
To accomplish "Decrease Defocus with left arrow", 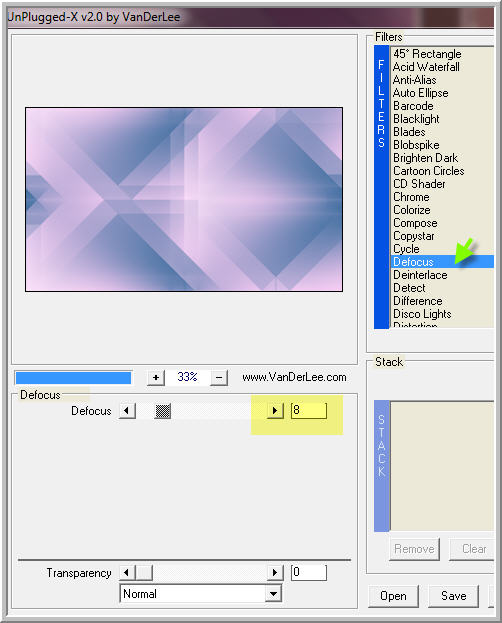I will click(x=127, y=410).
